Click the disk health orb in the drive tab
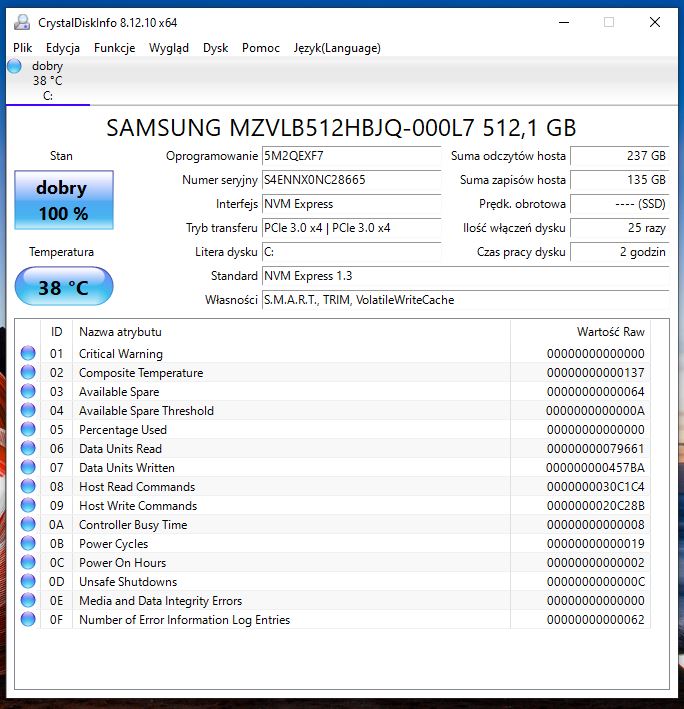 (14, 66)
